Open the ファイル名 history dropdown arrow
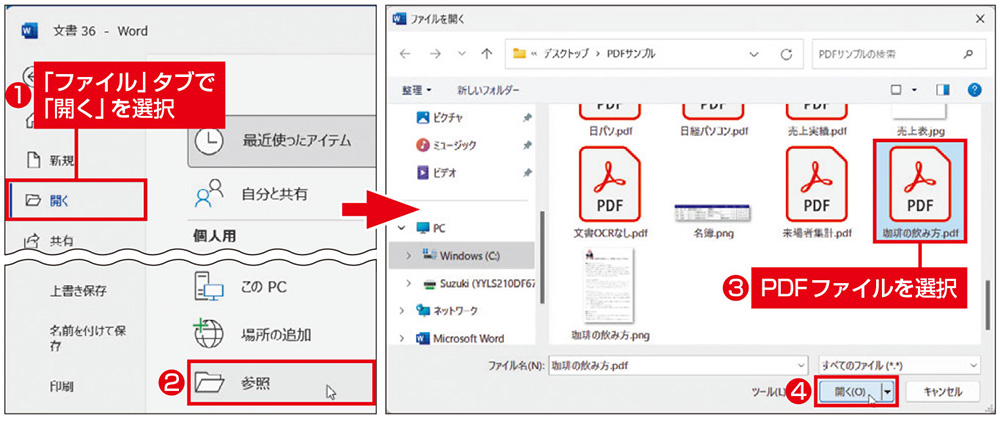Viewport: 1000px width, 421px height. pyautogui.click(x=802, y=365)
